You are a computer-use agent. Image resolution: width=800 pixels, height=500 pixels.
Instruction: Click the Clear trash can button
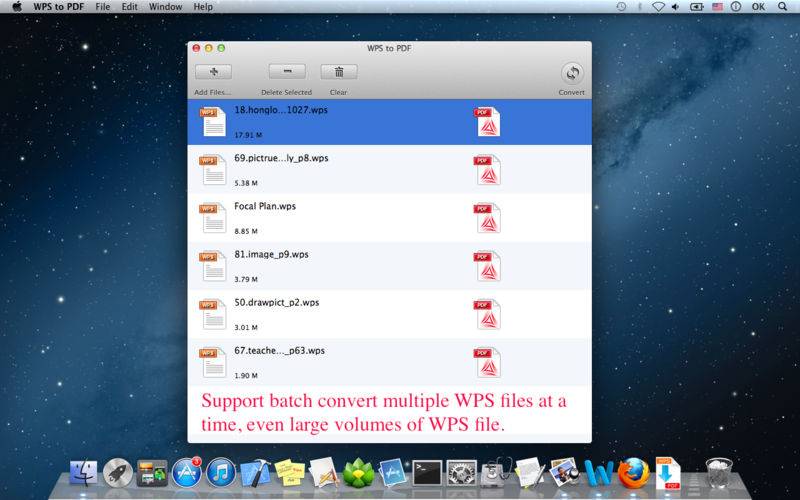[339, 72]
